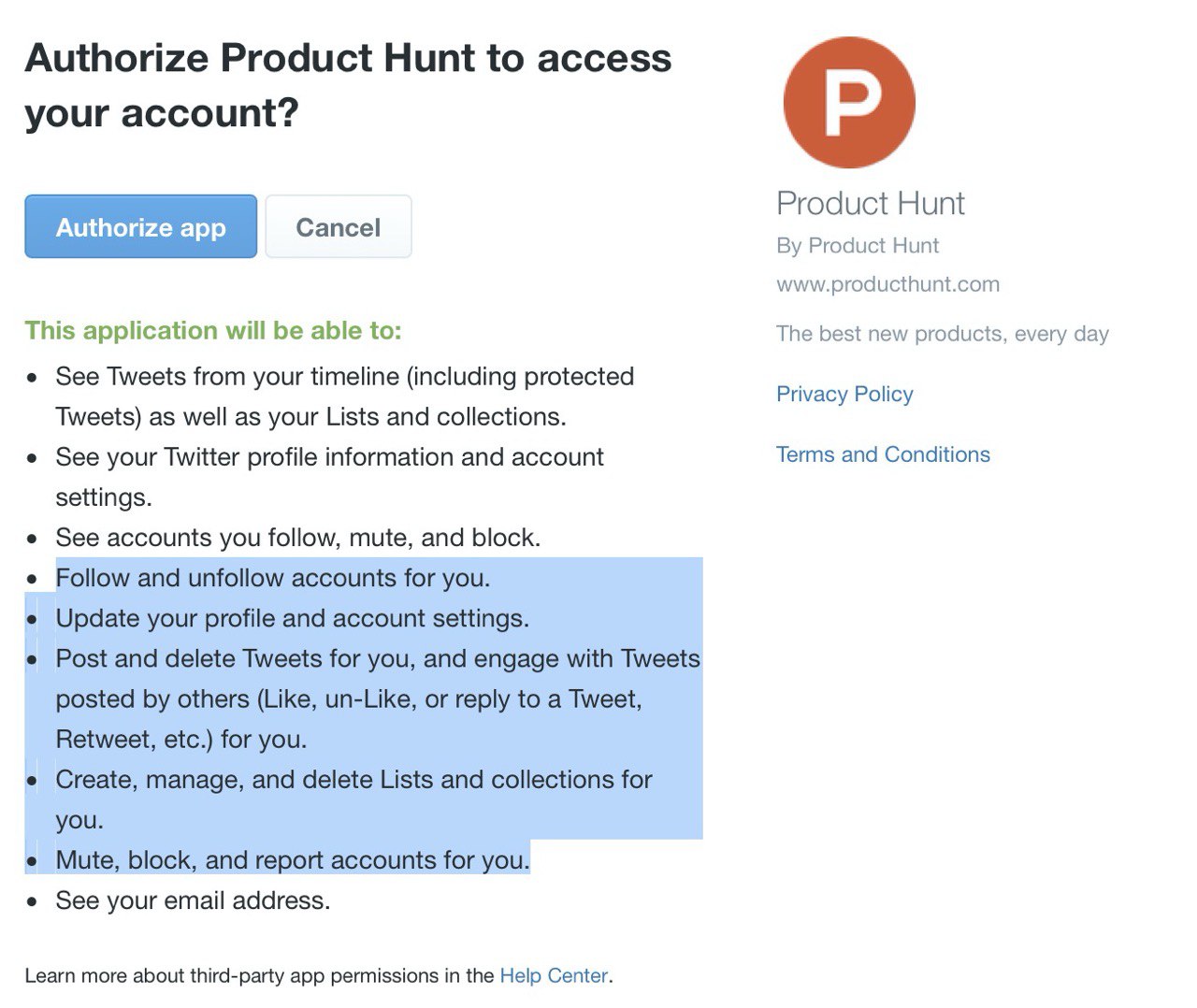Click 'Post and delete Tweets for you' permission

(x=378, y=698)
